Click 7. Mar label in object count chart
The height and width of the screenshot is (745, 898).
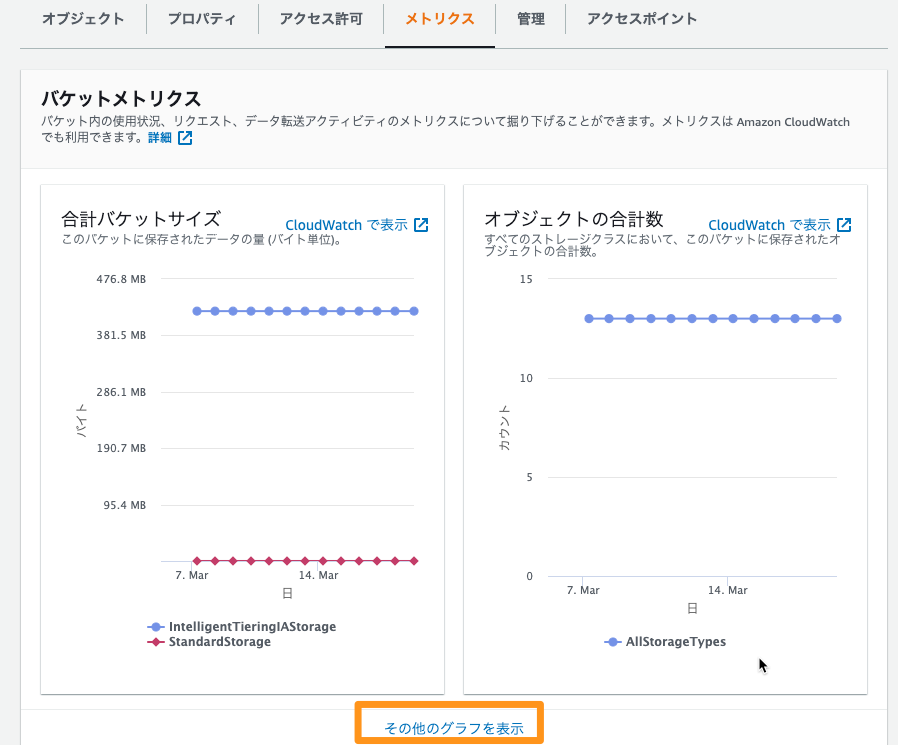(583, 590)
